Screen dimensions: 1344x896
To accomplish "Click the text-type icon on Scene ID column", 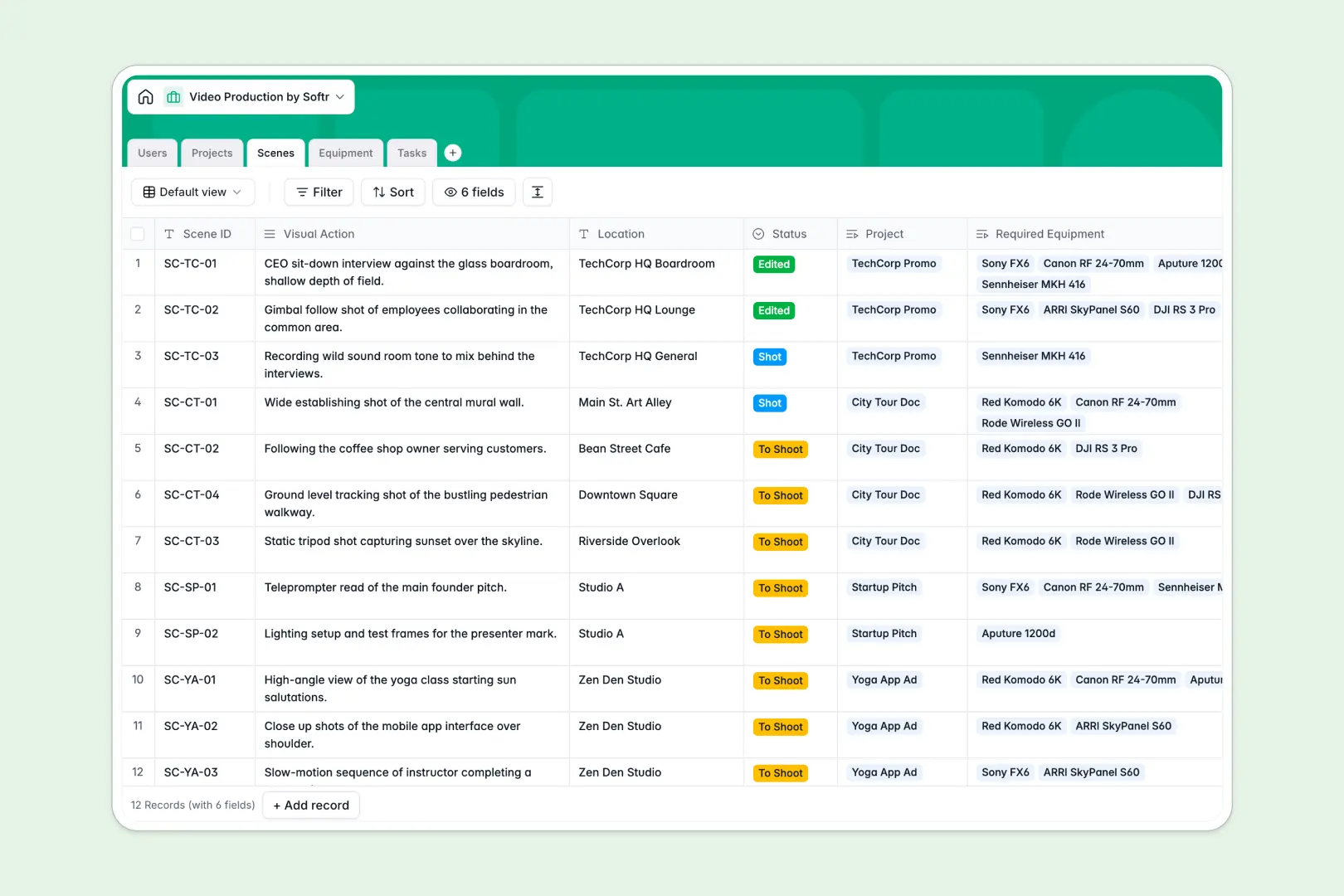I will [169, 233].
